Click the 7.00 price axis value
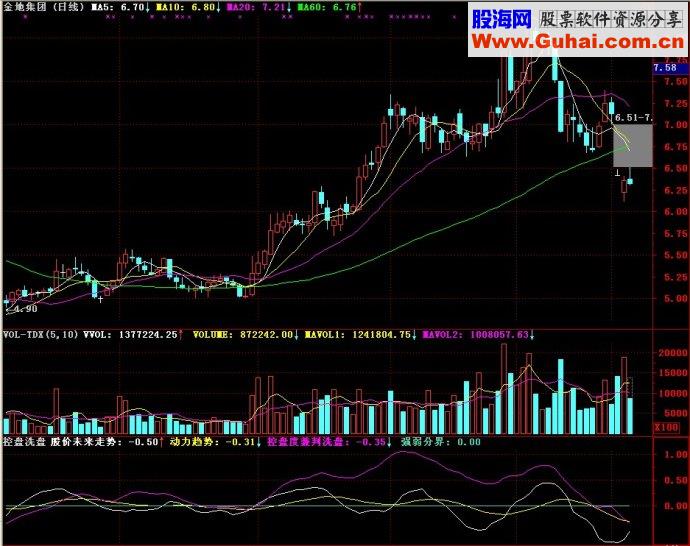The image size is (690, 546). point(675,125)
